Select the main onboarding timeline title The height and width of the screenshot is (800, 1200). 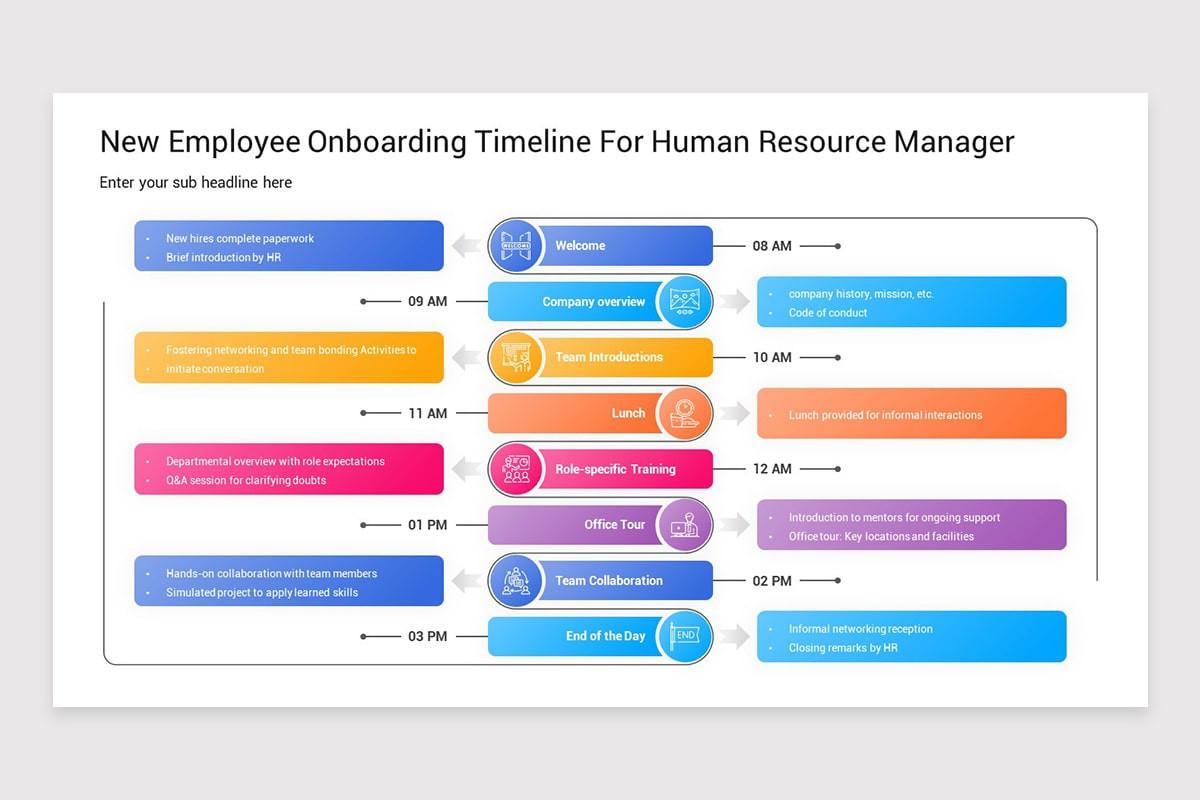click(x=556, y=141)
